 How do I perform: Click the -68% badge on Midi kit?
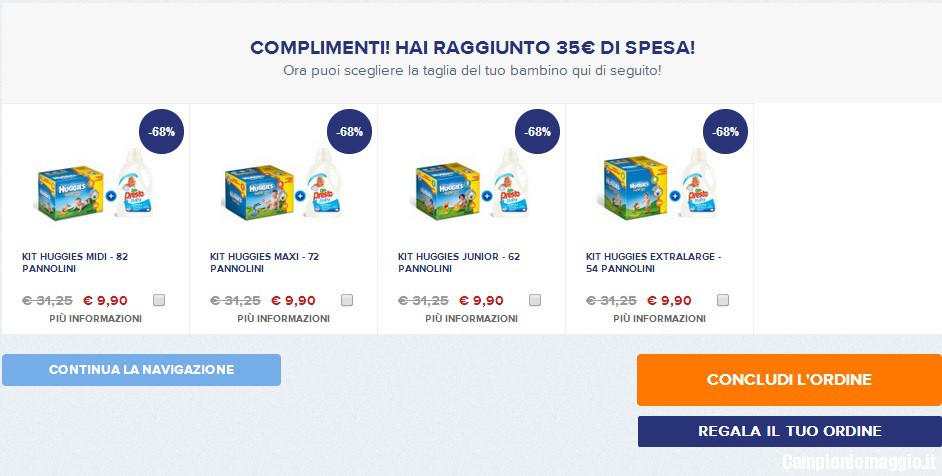pyautogui.click(x=162, y=132)
